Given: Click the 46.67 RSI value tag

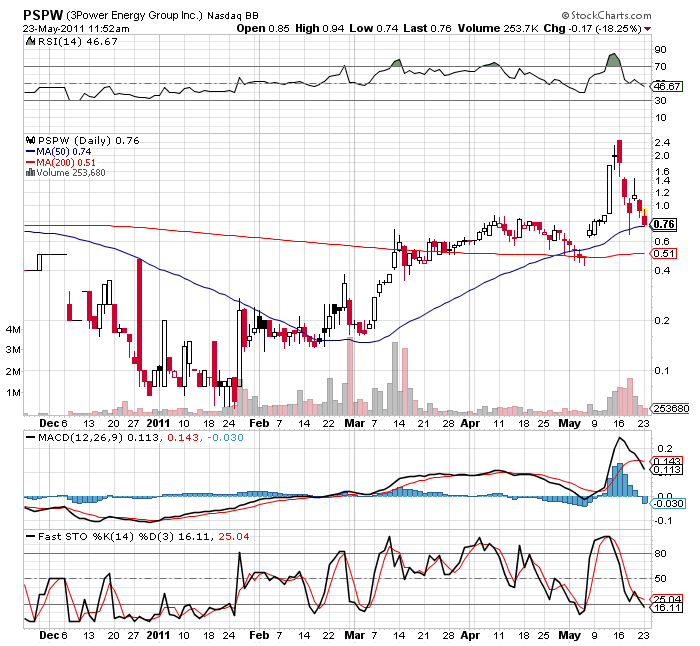Looking at the screenshot, I should [x=667, y=87].
